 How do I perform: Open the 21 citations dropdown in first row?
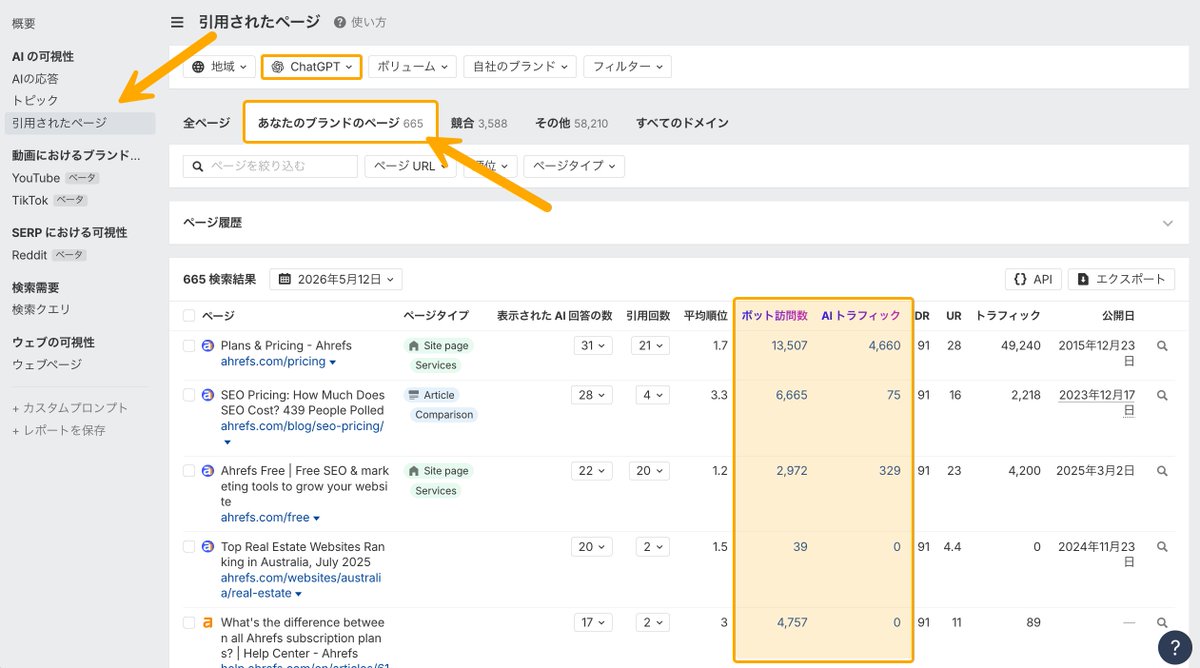point(651,346)
